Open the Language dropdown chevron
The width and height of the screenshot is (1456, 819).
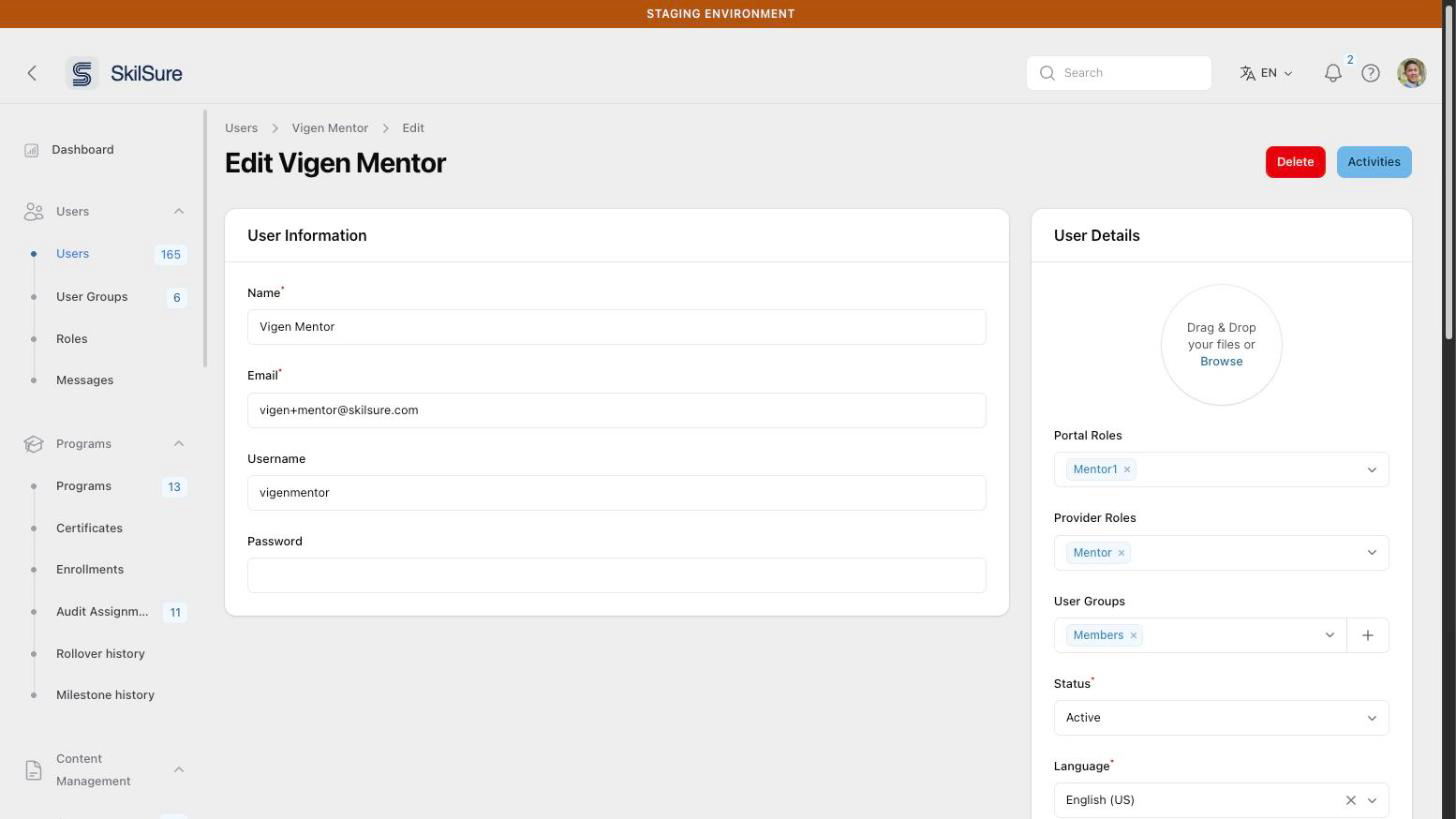(1371, 800)
